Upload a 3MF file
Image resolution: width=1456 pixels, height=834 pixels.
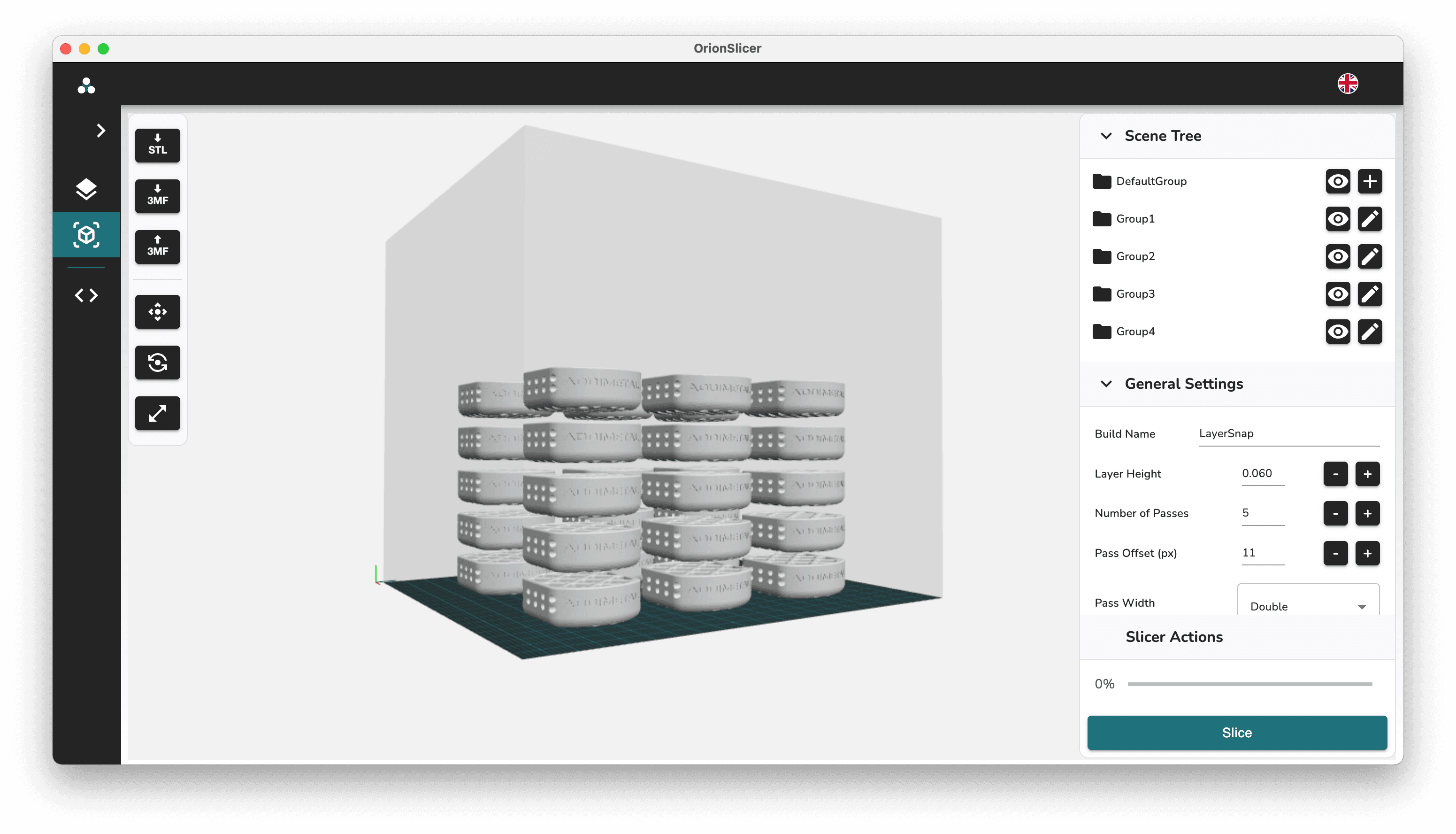point(157,247)
